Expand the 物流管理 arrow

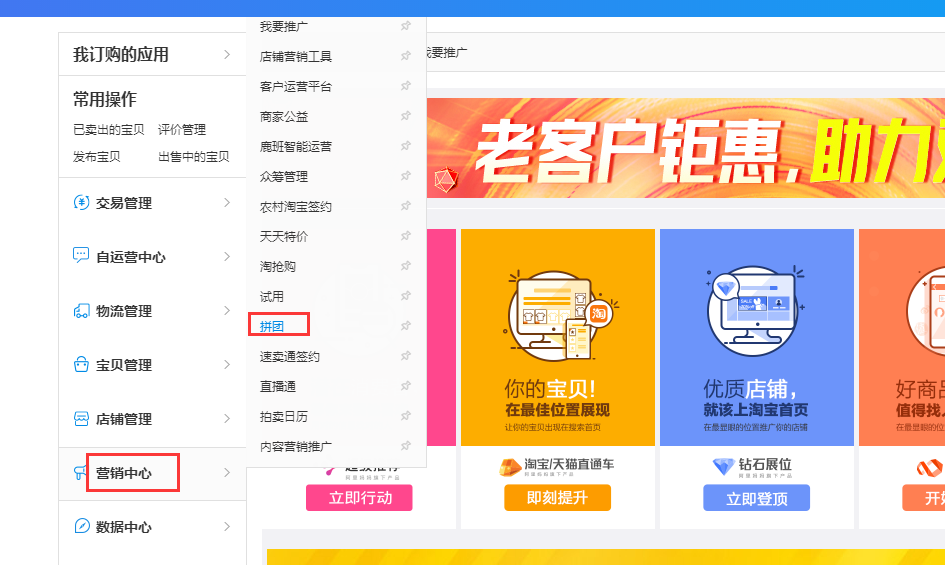(x=227, y=311)
